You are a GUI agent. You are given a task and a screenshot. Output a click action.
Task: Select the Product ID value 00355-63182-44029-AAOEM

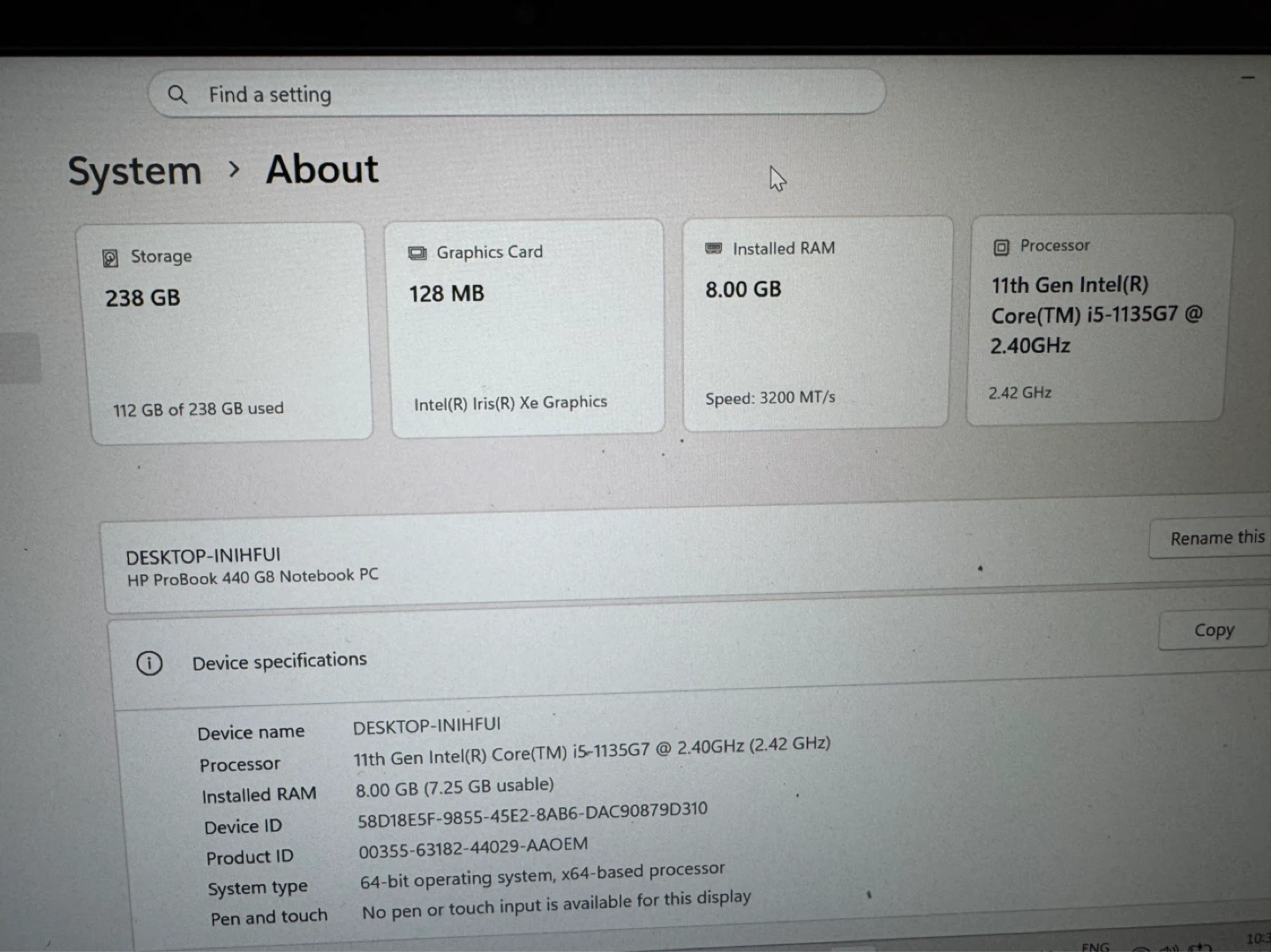pos(473,848)
